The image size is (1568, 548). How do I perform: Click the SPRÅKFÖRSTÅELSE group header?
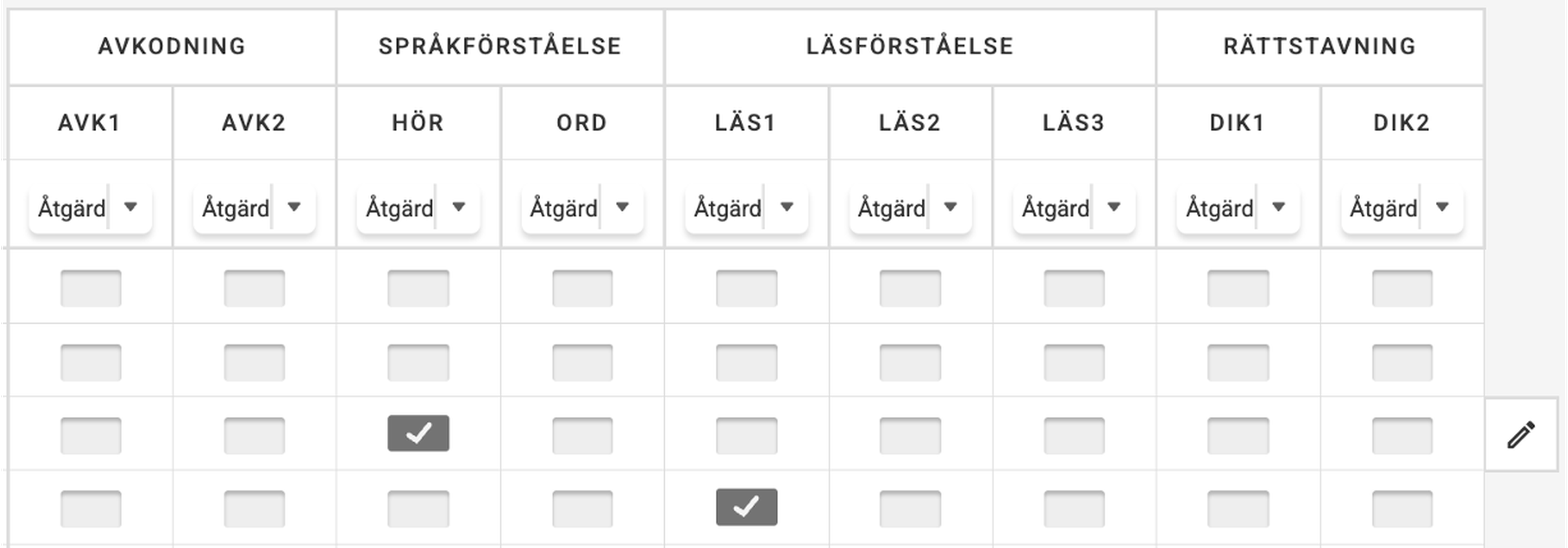pos(500,46)
